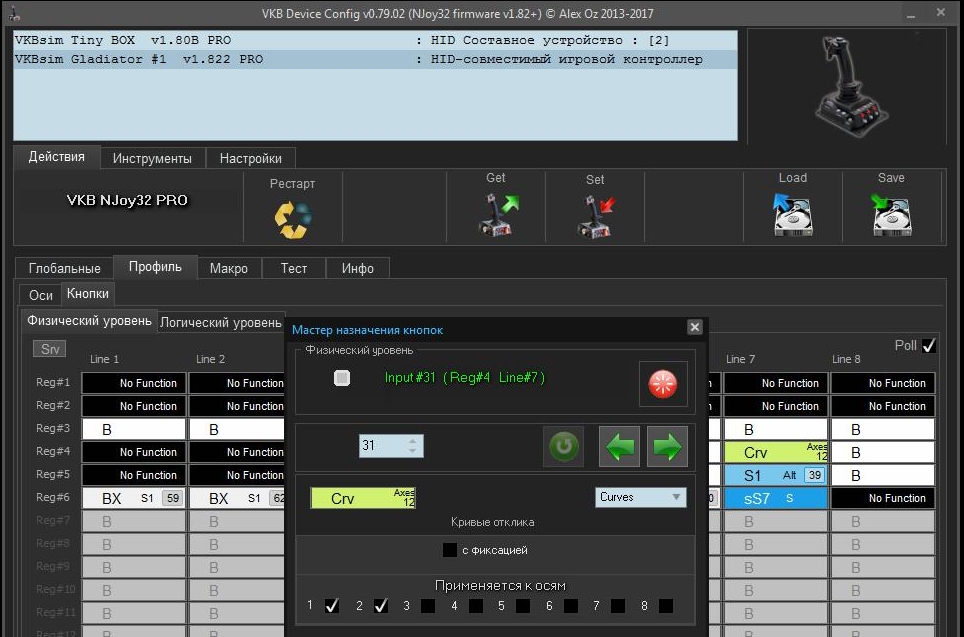Click the Save disk icon
Viewport: 964px width, 637px height.
tap(891, 215)
